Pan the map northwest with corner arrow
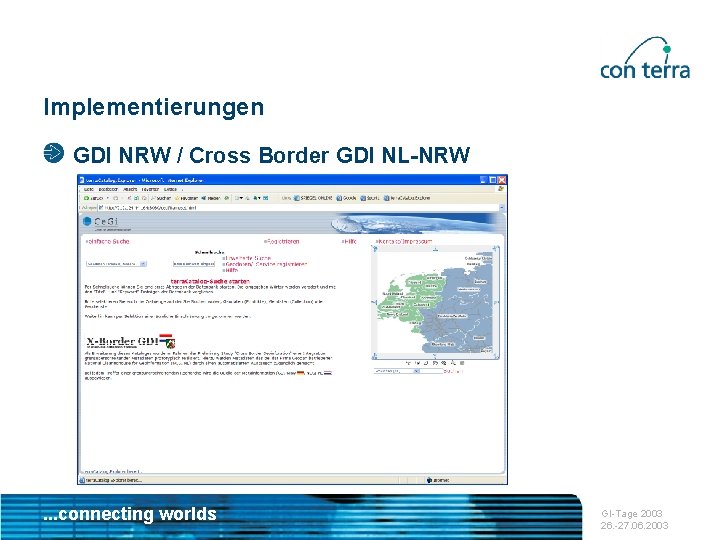Image resolution: width=720 pixels, height=540 pixels. [375, 249]
